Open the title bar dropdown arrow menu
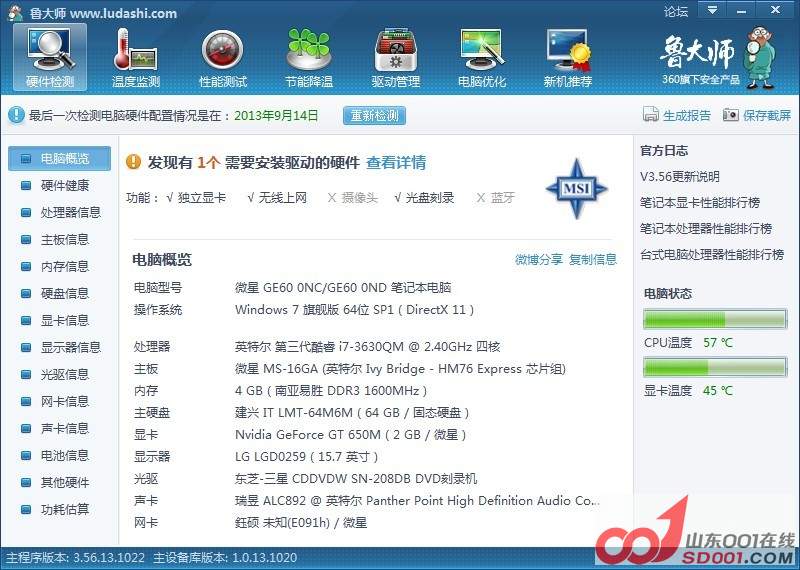800x570 pixels. [712, 10]
